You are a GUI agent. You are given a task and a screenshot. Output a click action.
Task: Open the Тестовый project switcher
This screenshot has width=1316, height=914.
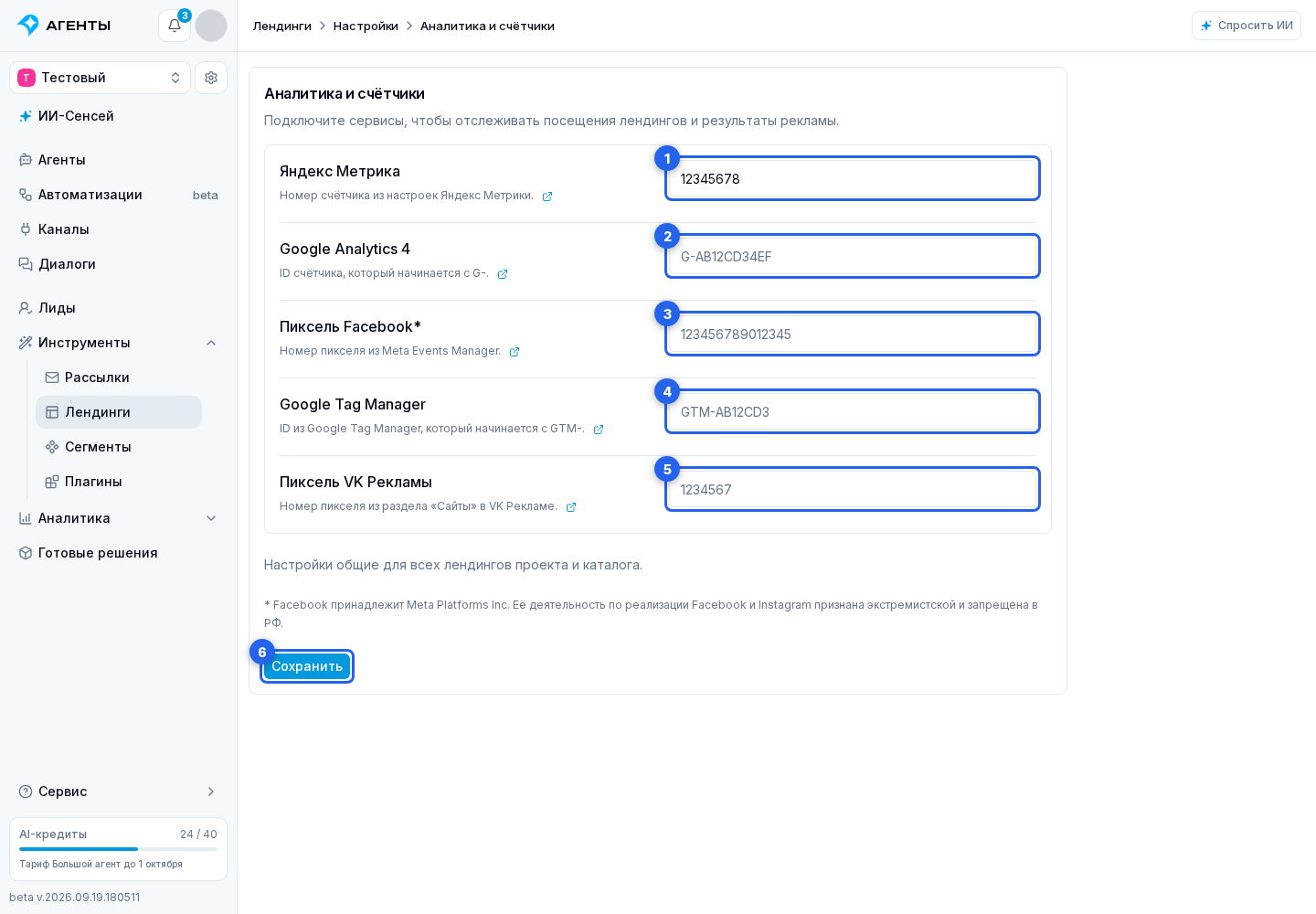100,78
